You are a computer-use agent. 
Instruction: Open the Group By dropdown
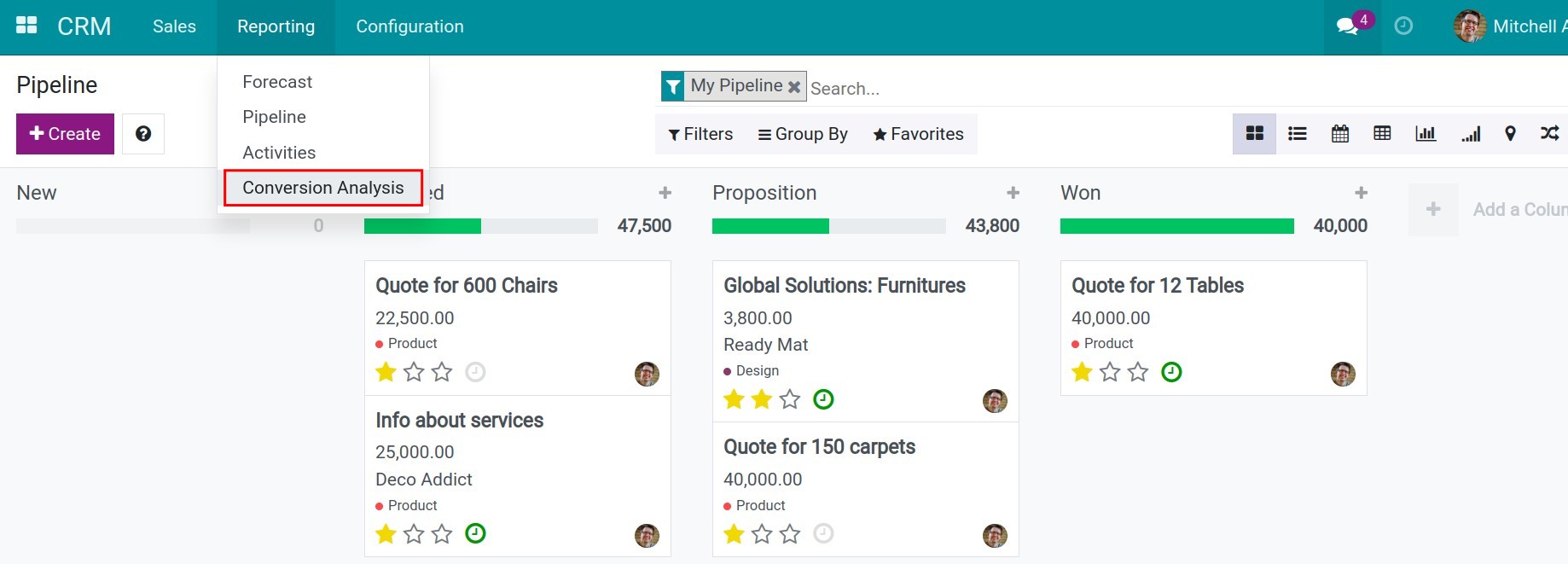tap(803, 134)
